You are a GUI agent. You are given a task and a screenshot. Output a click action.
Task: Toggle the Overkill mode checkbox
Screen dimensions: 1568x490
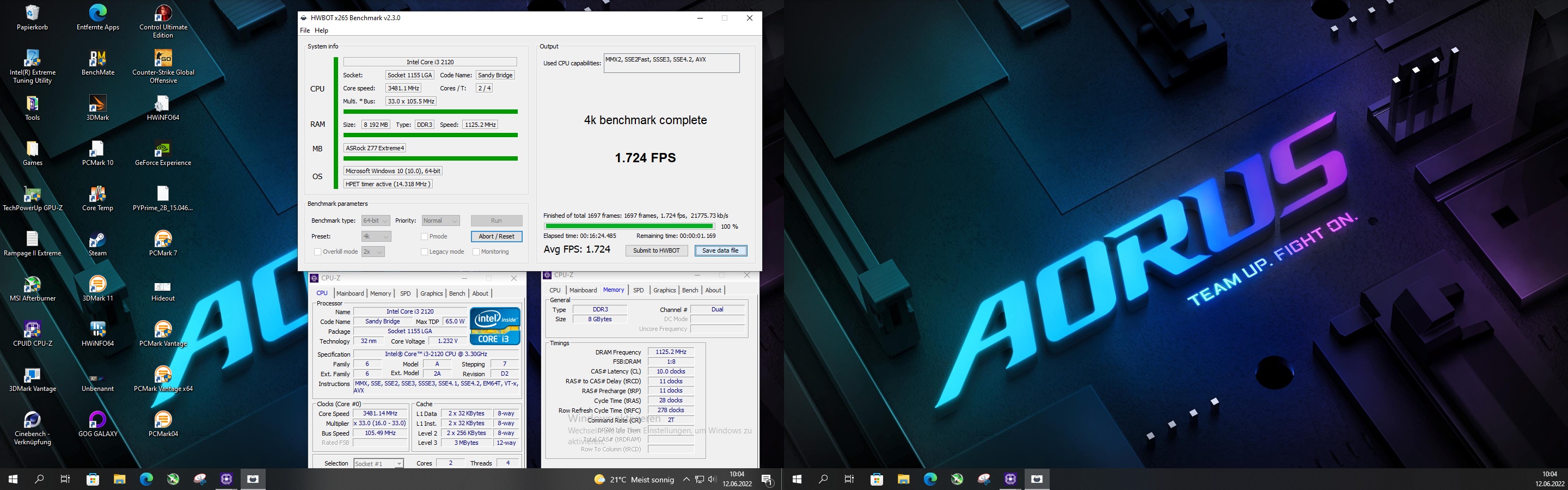pyautogui.click(x=317, y=252)
